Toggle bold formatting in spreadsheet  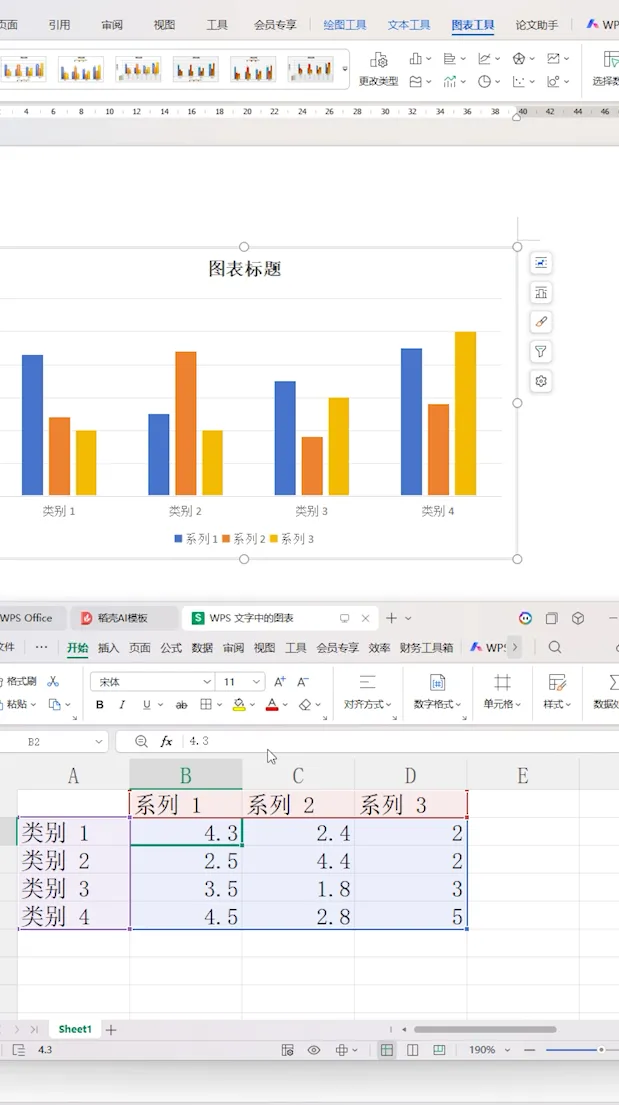pos(99,705)
